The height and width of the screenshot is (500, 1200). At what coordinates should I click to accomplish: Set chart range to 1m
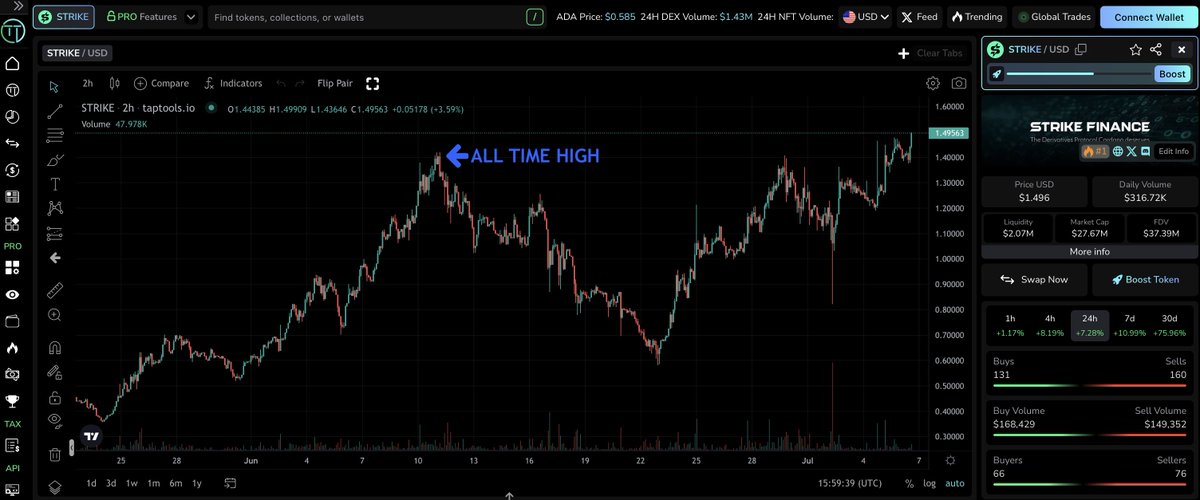click(154, 483)
